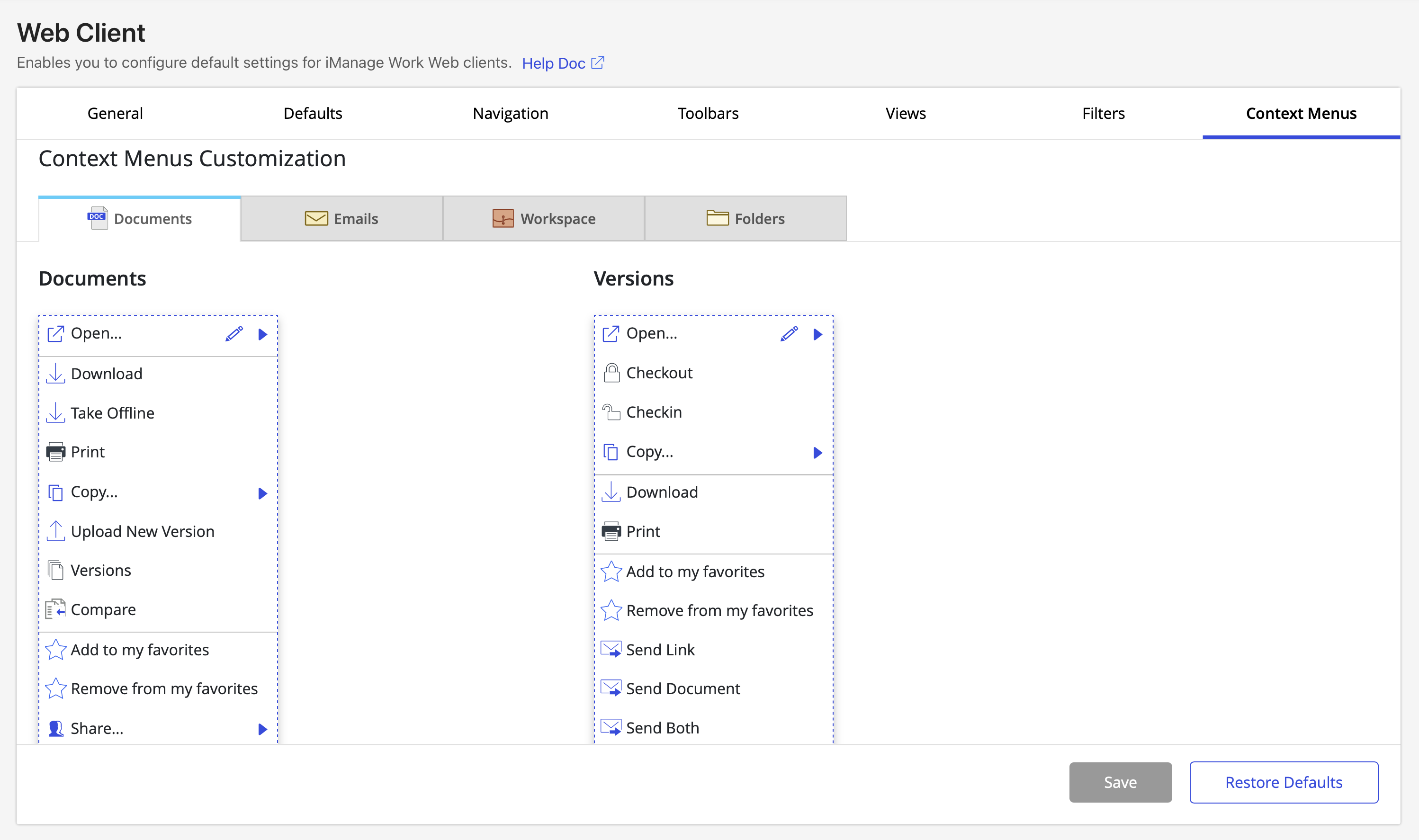The image size is (1419, 840).
Task: Go to the Filters tab
Action: 1103,113
